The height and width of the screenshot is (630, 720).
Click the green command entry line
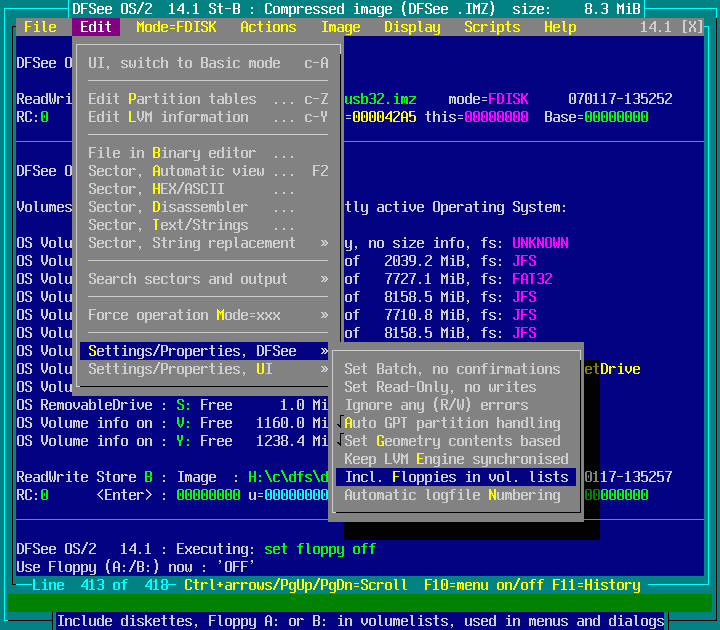360,602
